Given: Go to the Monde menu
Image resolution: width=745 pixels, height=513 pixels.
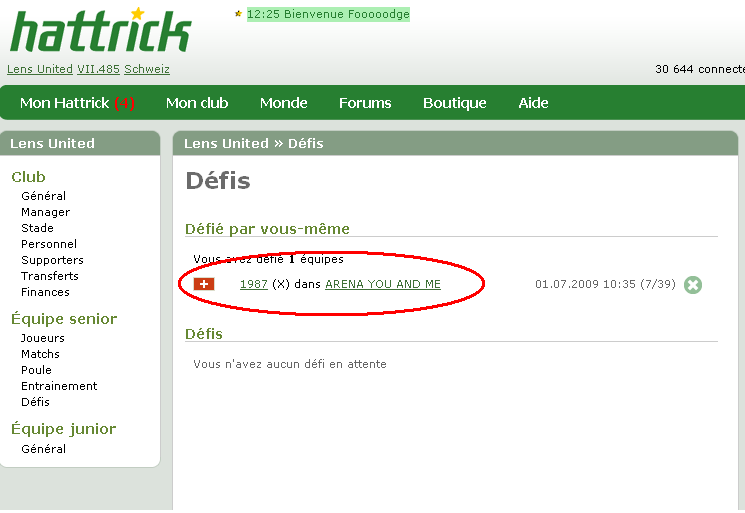Looking at the screenshot, I should (283, 103).
